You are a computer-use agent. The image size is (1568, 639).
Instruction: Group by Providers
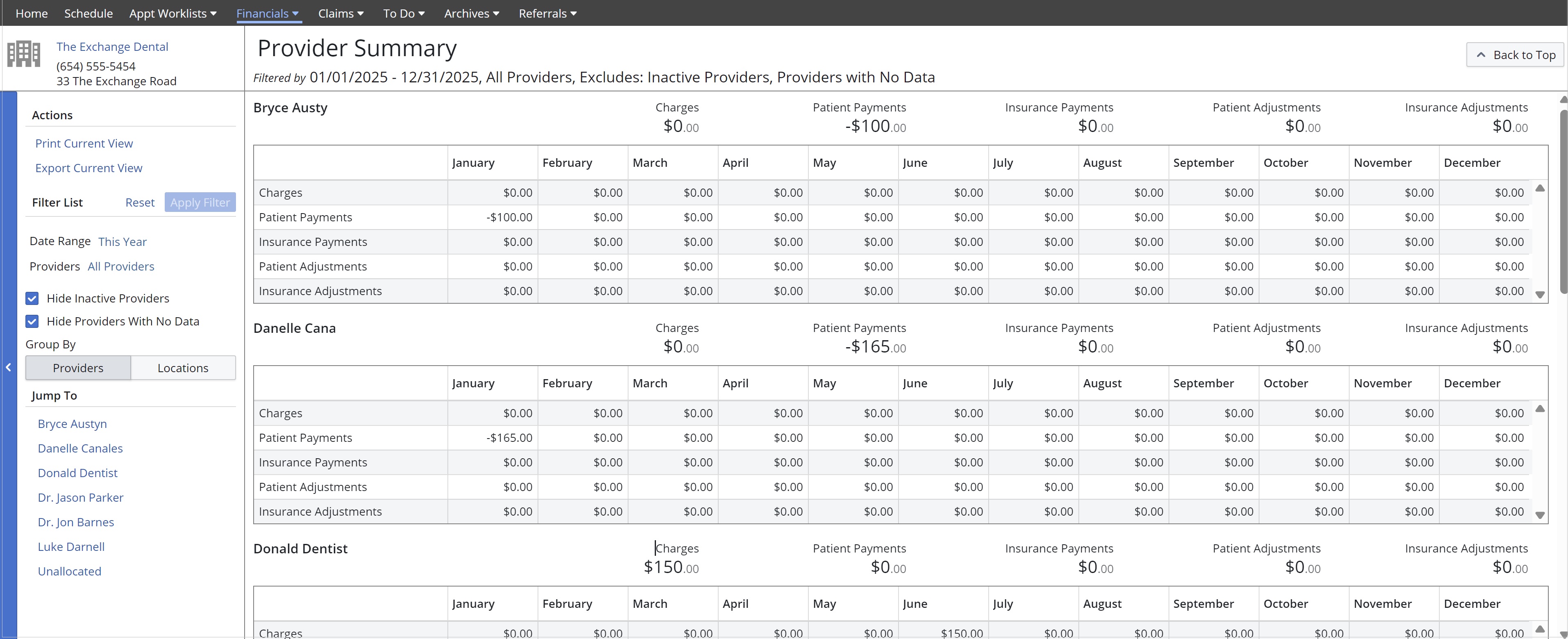tap(78, 368)
